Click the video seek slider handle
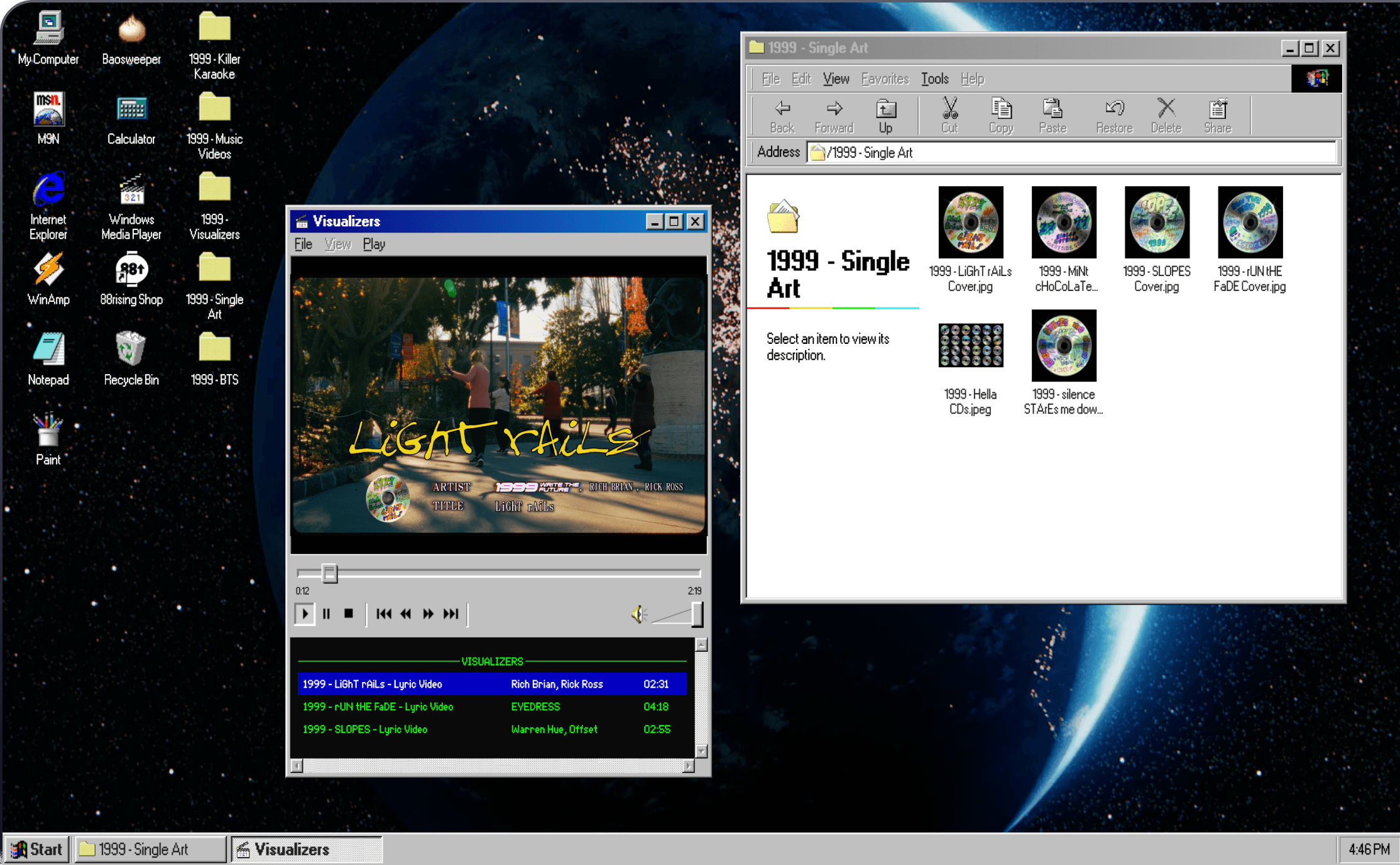 [329, 573]
